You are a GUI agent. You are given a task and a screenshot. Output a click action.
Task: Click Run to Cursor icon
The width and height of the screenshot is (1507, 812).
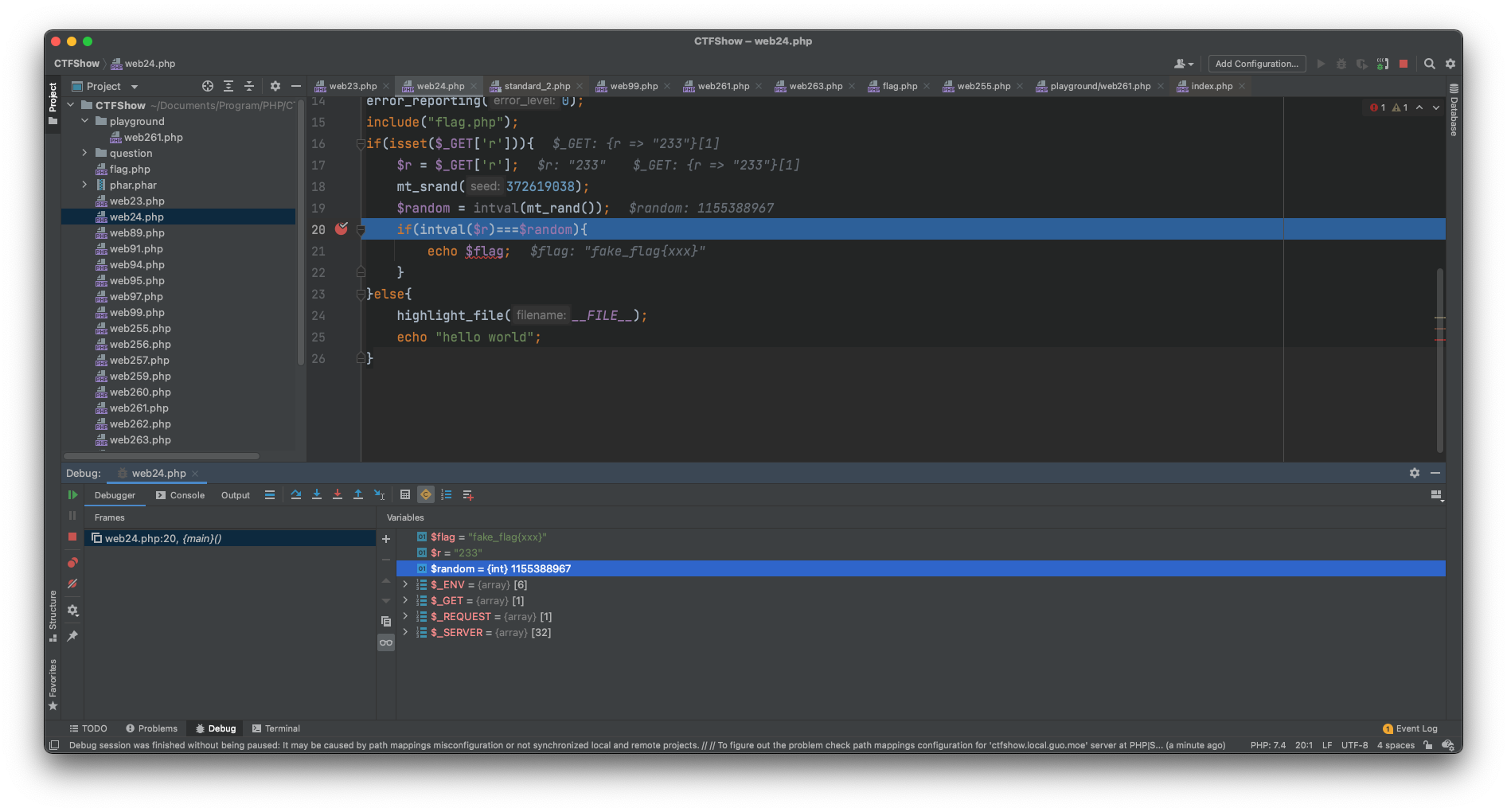point(380,494)
